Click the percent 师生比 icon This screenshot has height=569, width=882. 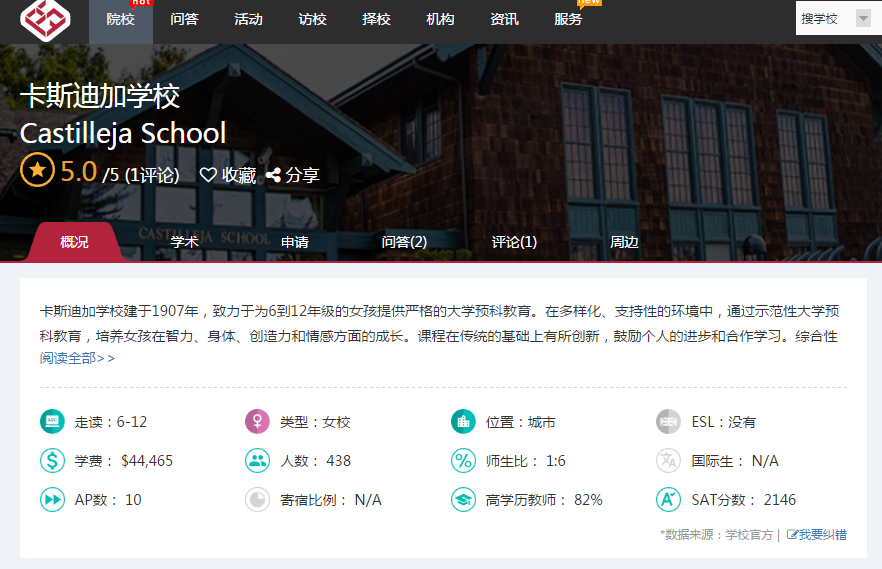[x=464, y=460]
